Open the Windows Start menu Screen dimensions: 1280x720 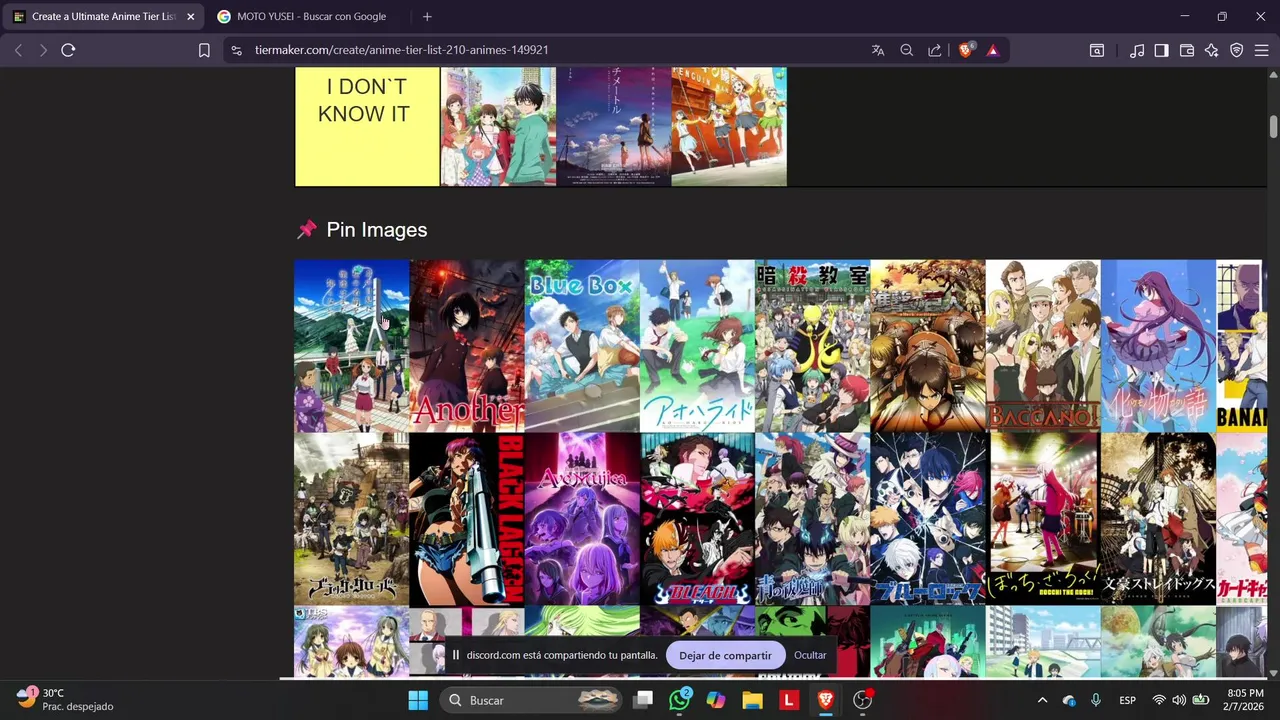(x=418, y=700)
